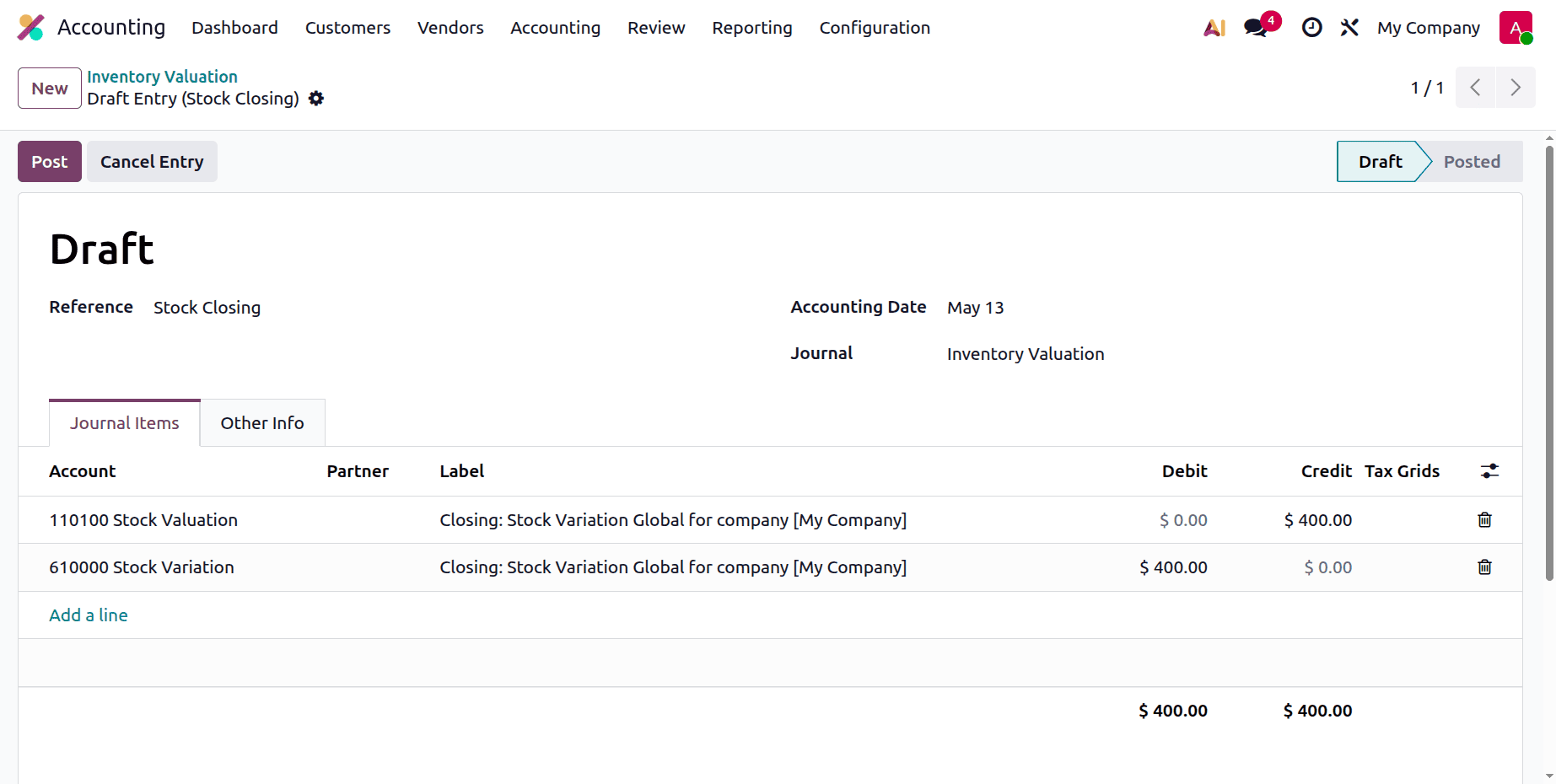Click the Accounting app logo icon
This screenshot has width=1556, height=784.
pos(31,28)
